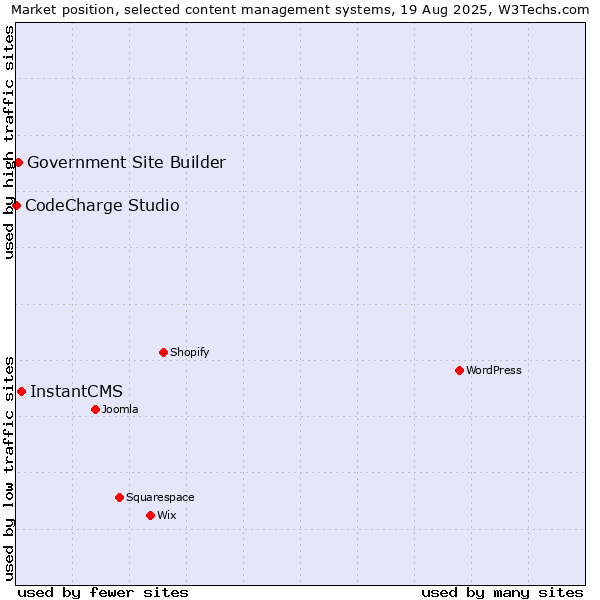Screen dimensions: 600x600
Task: Click the 'used by many sites' axis label
Action: pos(502,593)
